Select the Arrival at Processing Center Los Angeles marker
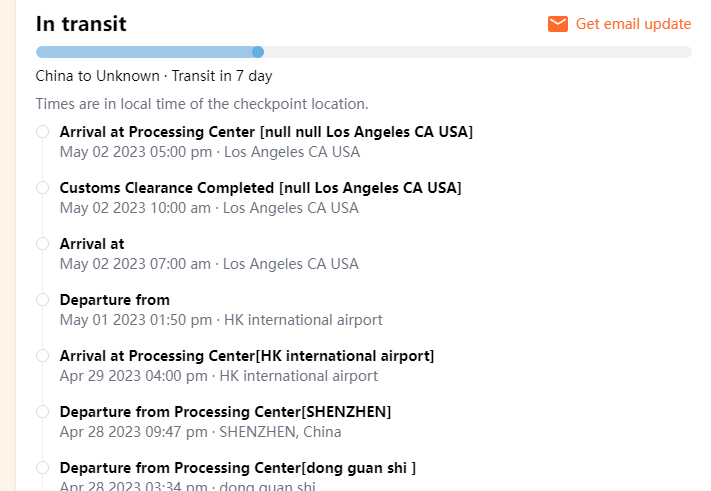 click(x=42, y=132)
